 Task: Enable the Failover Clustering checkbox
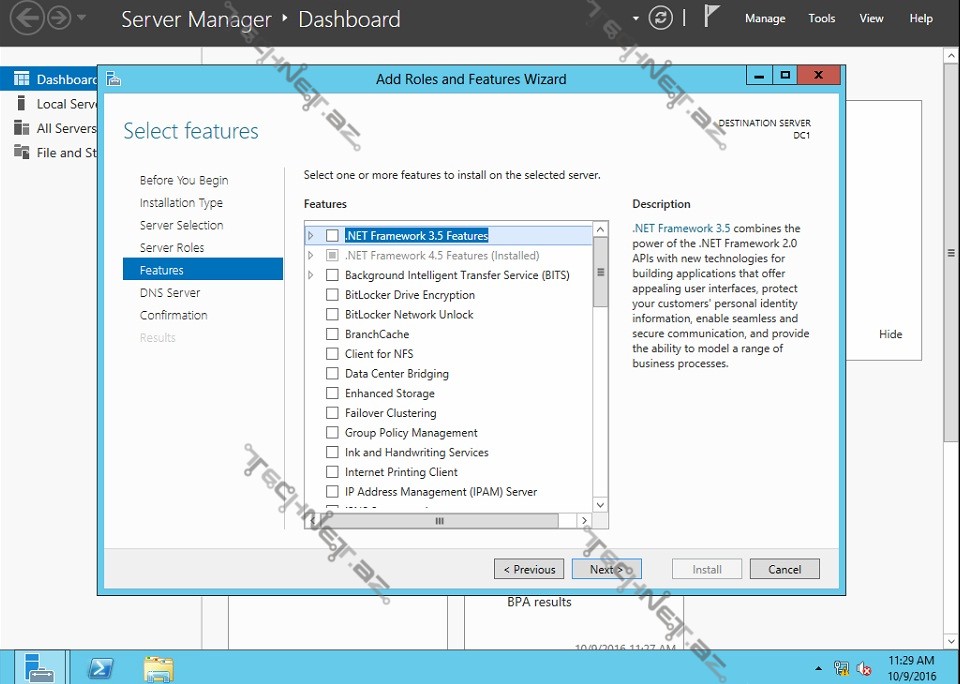(332, 413)
